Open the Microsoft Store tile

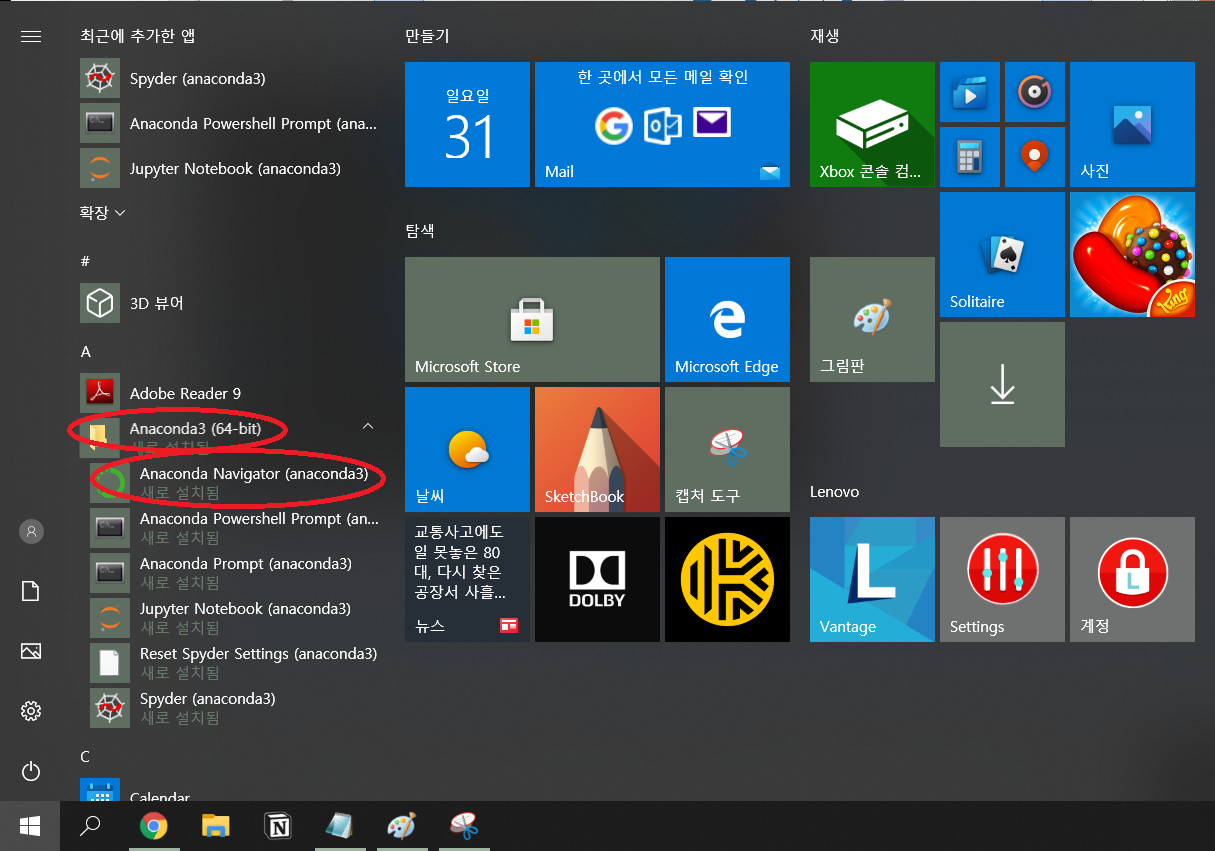532,319
